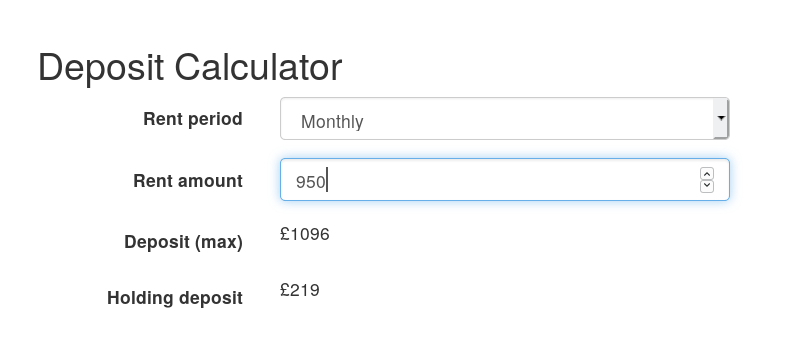Open the Rent period dropdown
The height and width of the screenshot is (360, 803).
pos(504,118)
